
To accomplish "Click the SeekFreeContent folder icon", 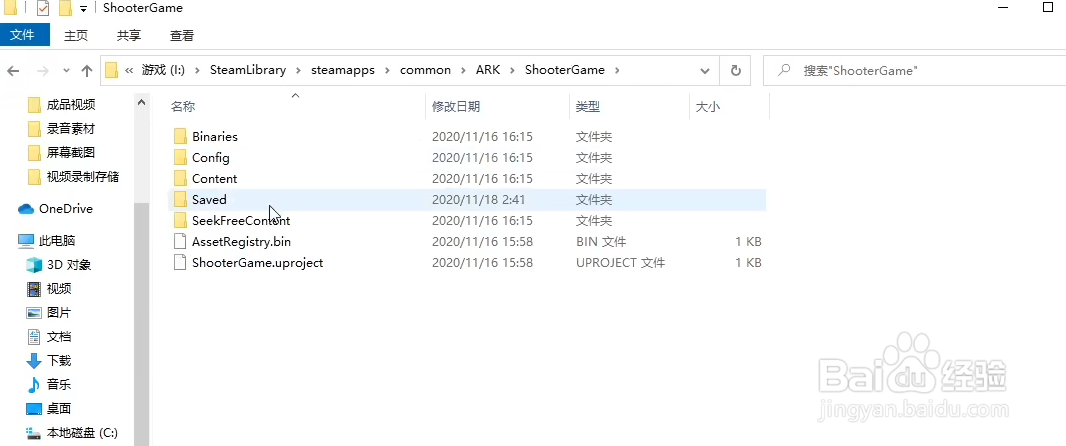I will [x=179, y=221].
